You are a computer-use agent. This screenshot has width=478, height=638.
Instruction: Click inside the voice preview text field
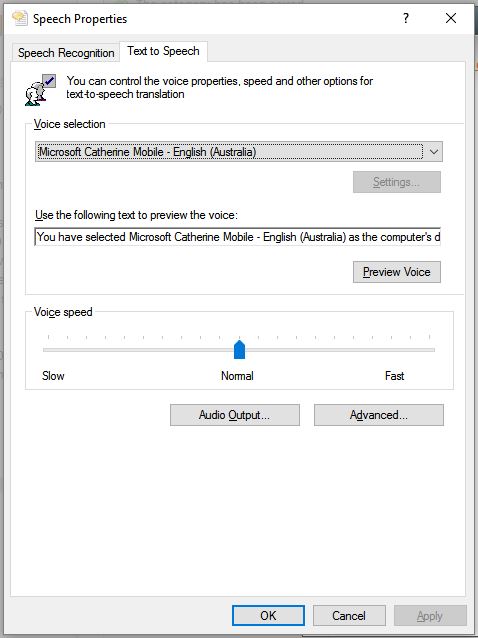(x=238, y=237)
